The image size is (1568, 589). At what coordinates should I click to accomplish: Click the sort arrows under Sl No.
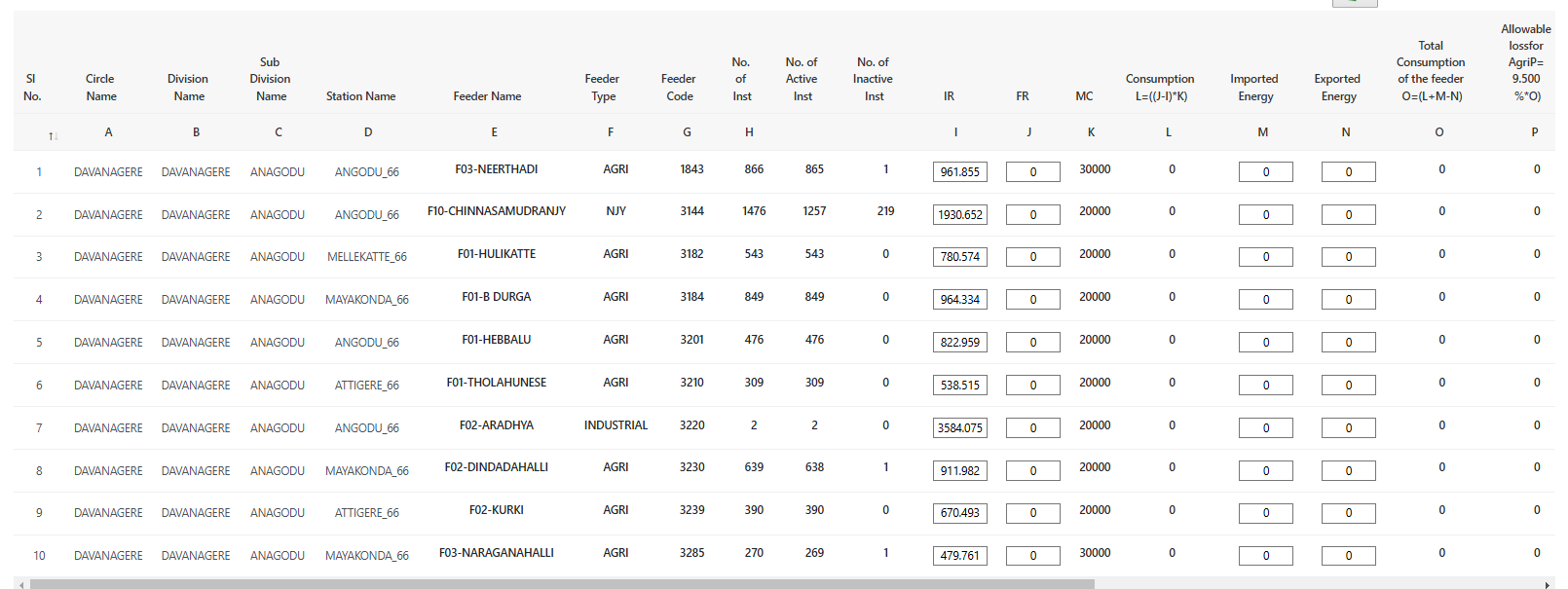coord(53,135)
